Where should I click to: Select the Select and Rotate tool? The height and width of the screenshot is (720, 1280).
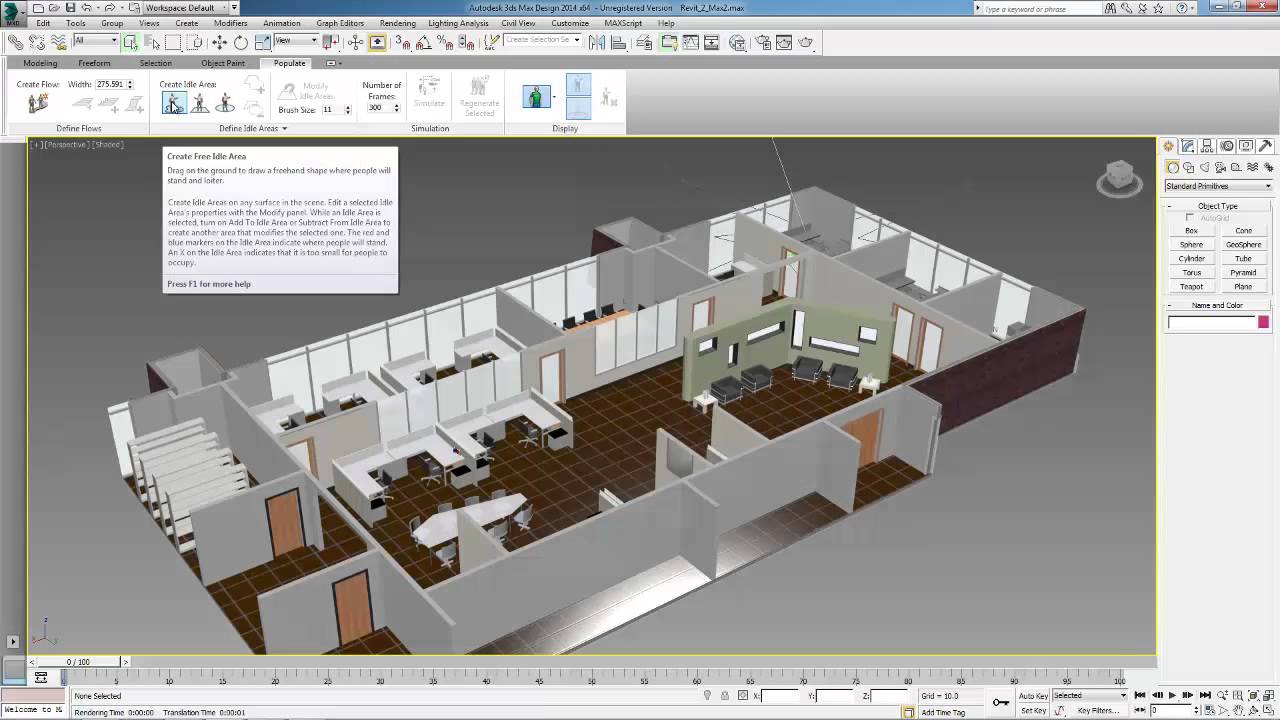(x=241, y=42)
